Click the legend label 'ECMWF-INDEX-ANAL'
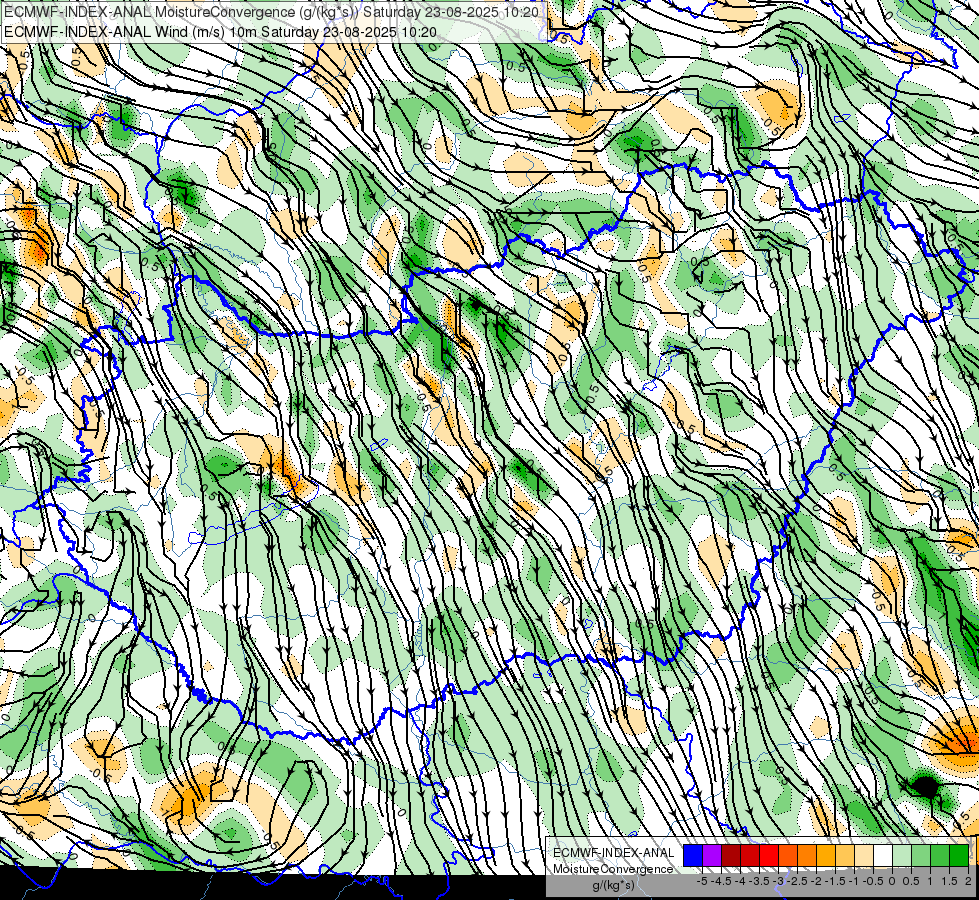This screenshot has height=900, width=979. point(614,853)
